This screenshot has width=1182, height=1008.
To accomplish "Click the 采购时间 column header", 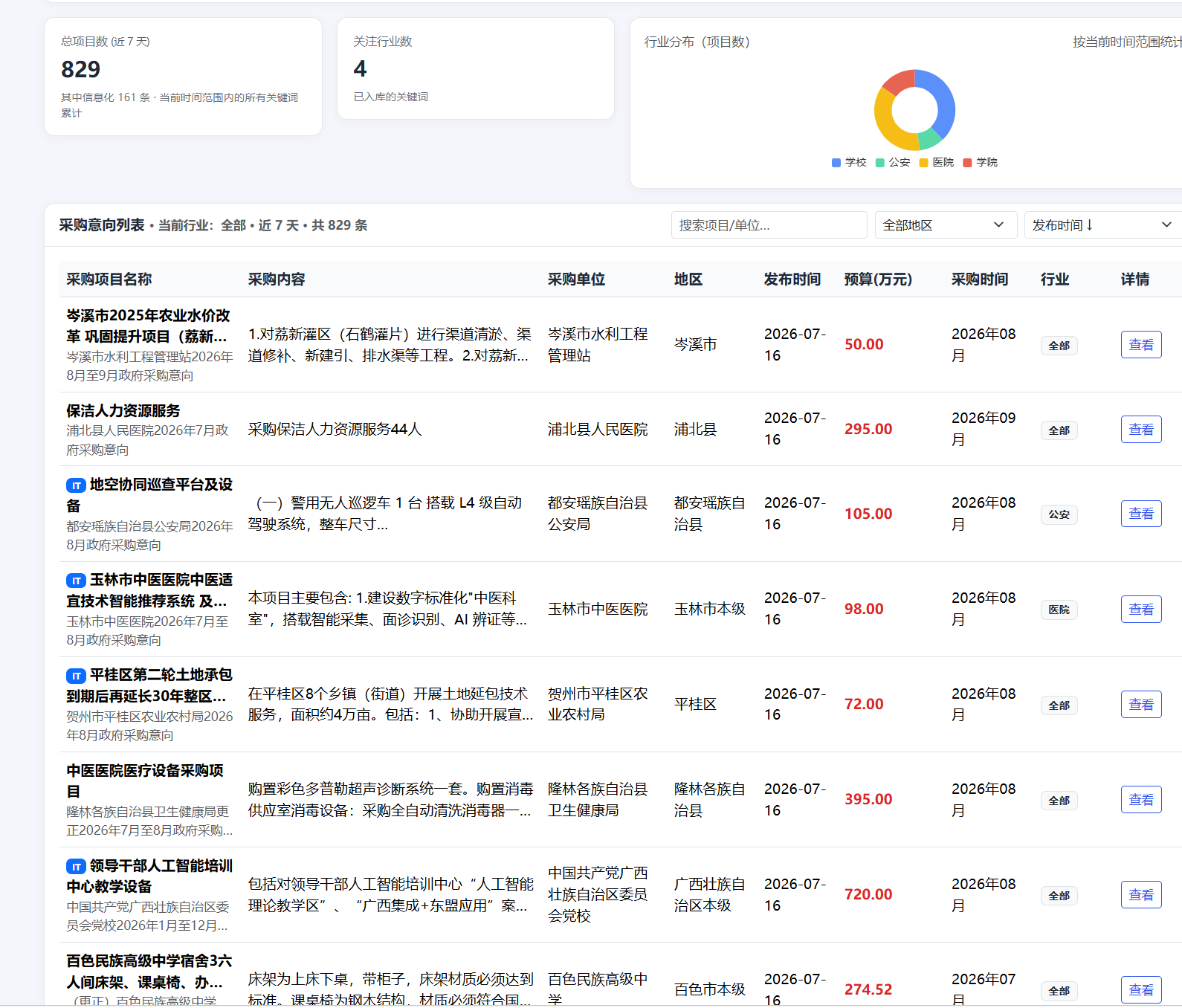I will (980, 280).
